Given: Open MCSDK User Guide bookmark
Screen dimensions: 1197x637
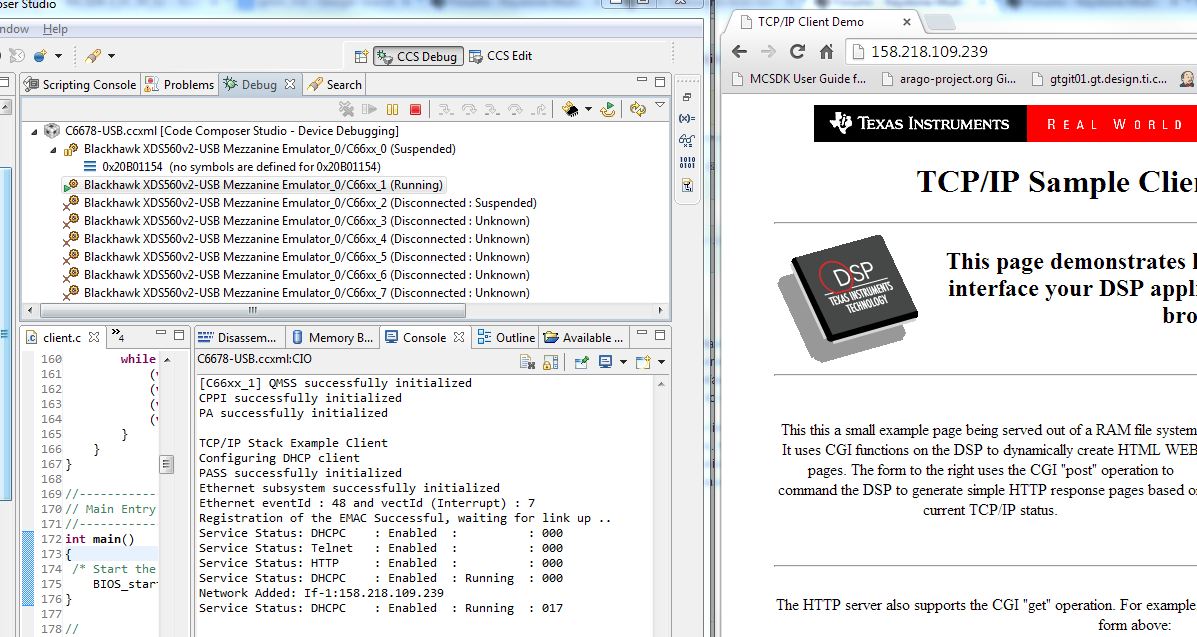Looking at the screenshot, I should click(x=799, y=79).
